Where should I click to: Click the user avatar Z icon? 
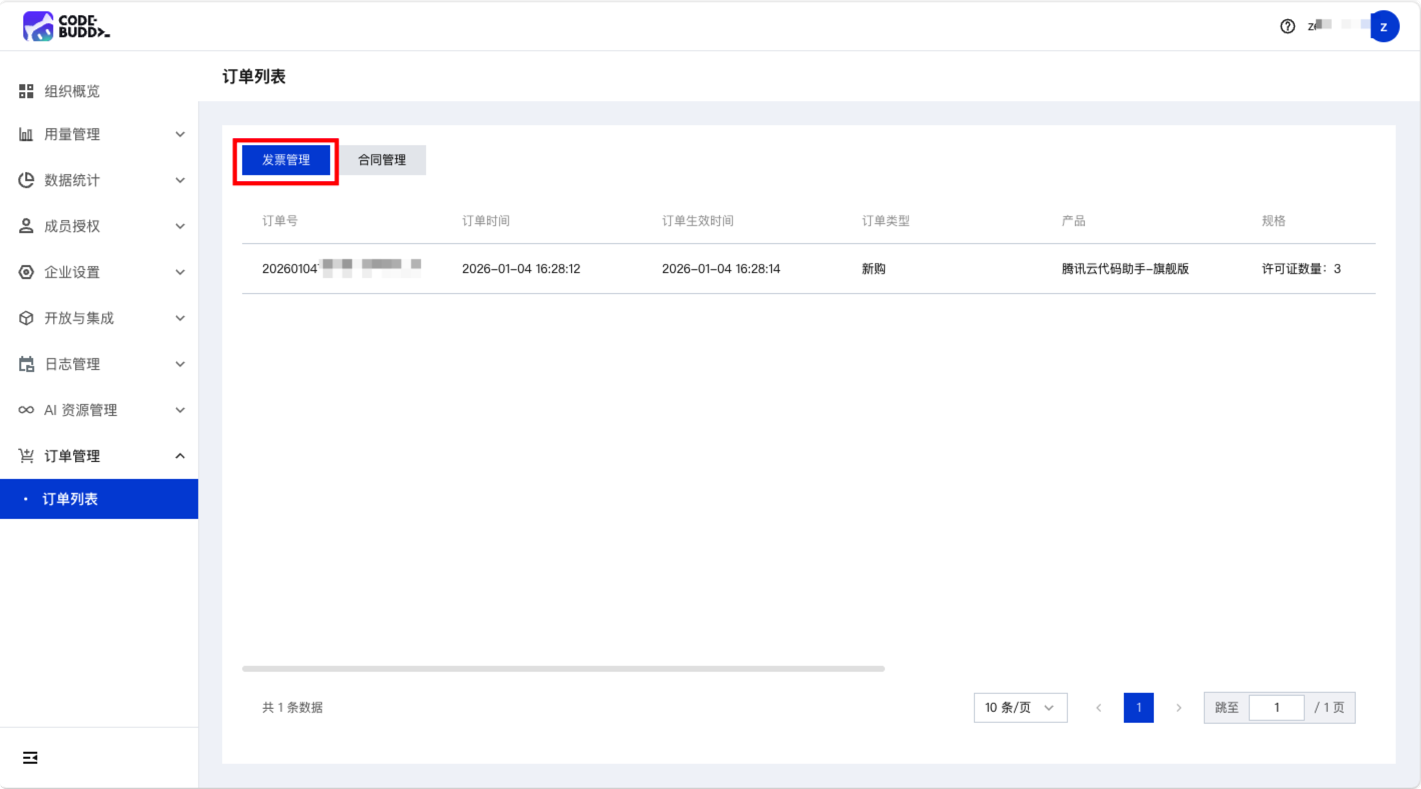coord(1384,27)
